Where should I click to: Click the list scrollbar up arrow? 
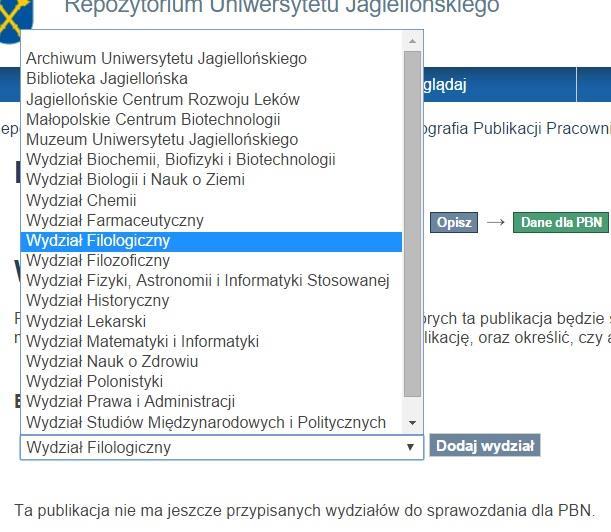(413, 41)
